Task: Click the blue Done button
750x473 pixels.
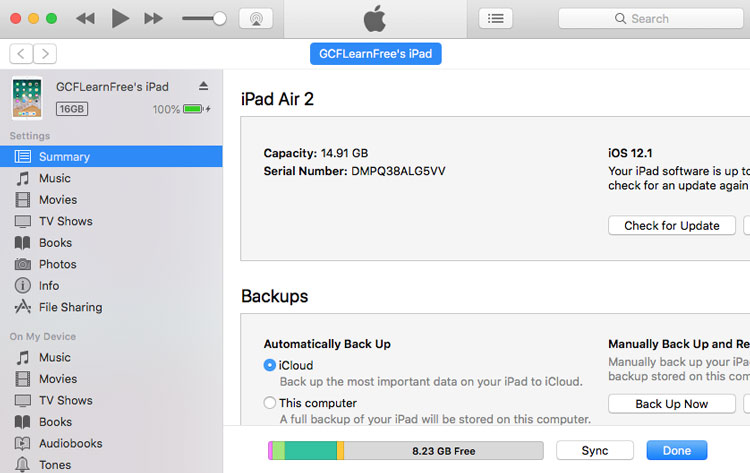Action: [x=676, y=450]
